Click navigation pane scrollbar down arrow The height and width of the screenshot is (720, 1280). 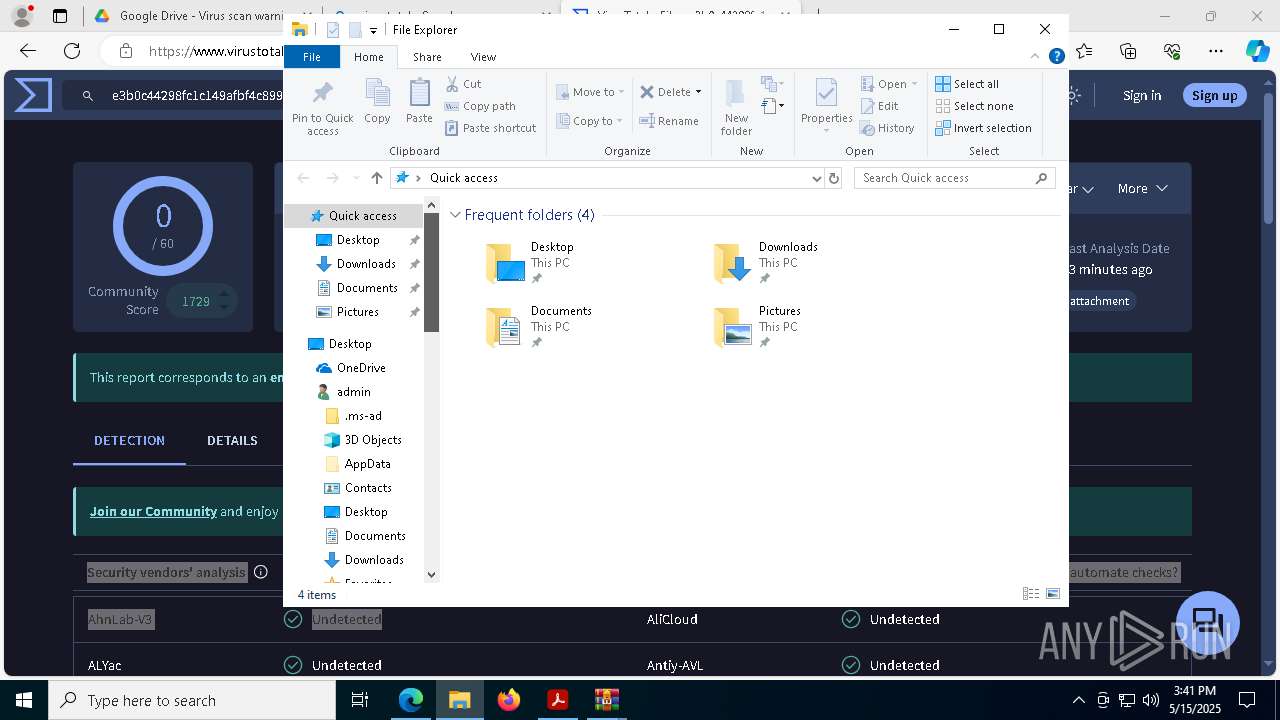[x=431, y=574]
